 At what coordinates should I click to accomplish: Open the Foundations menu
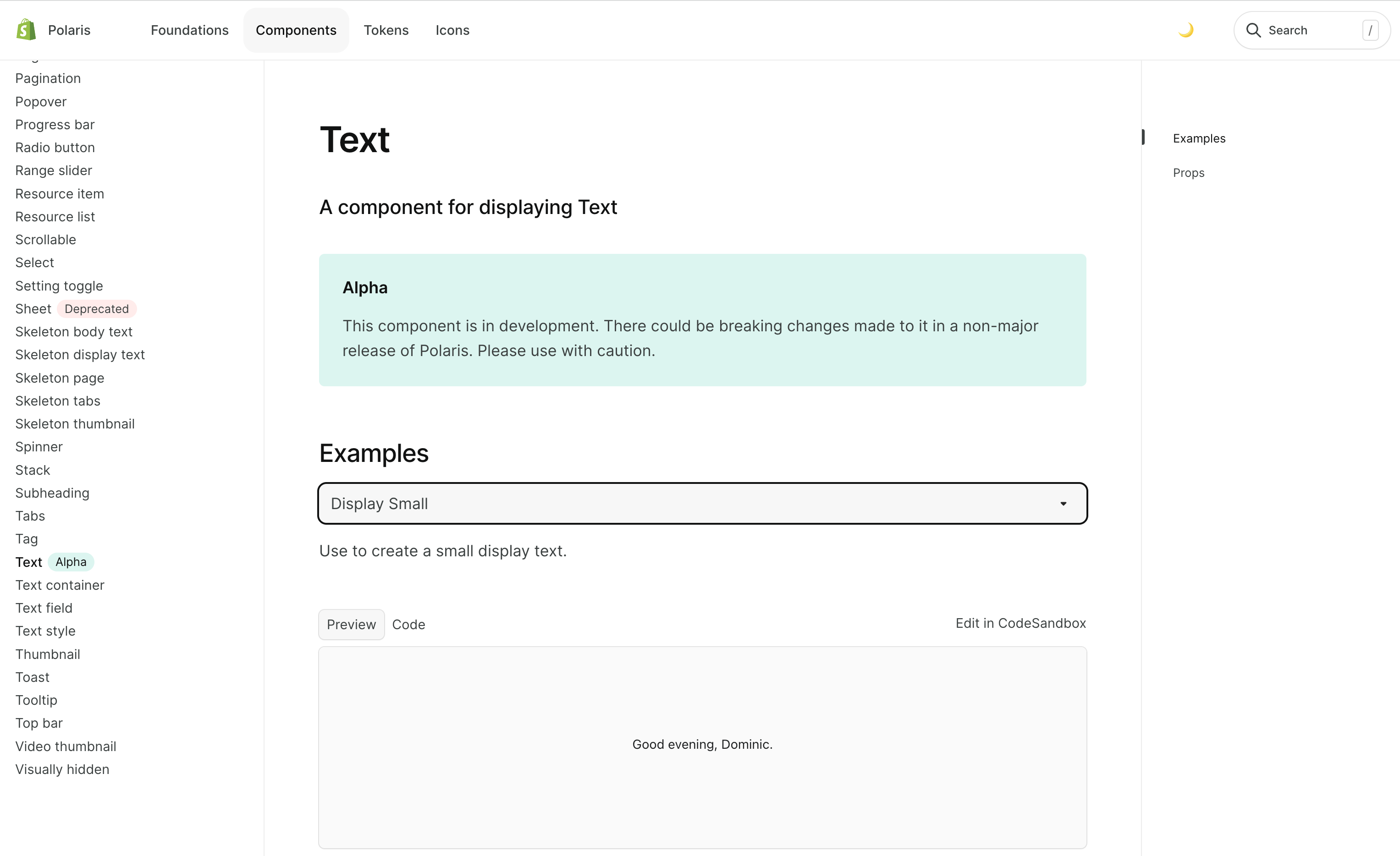coord(189,30)
